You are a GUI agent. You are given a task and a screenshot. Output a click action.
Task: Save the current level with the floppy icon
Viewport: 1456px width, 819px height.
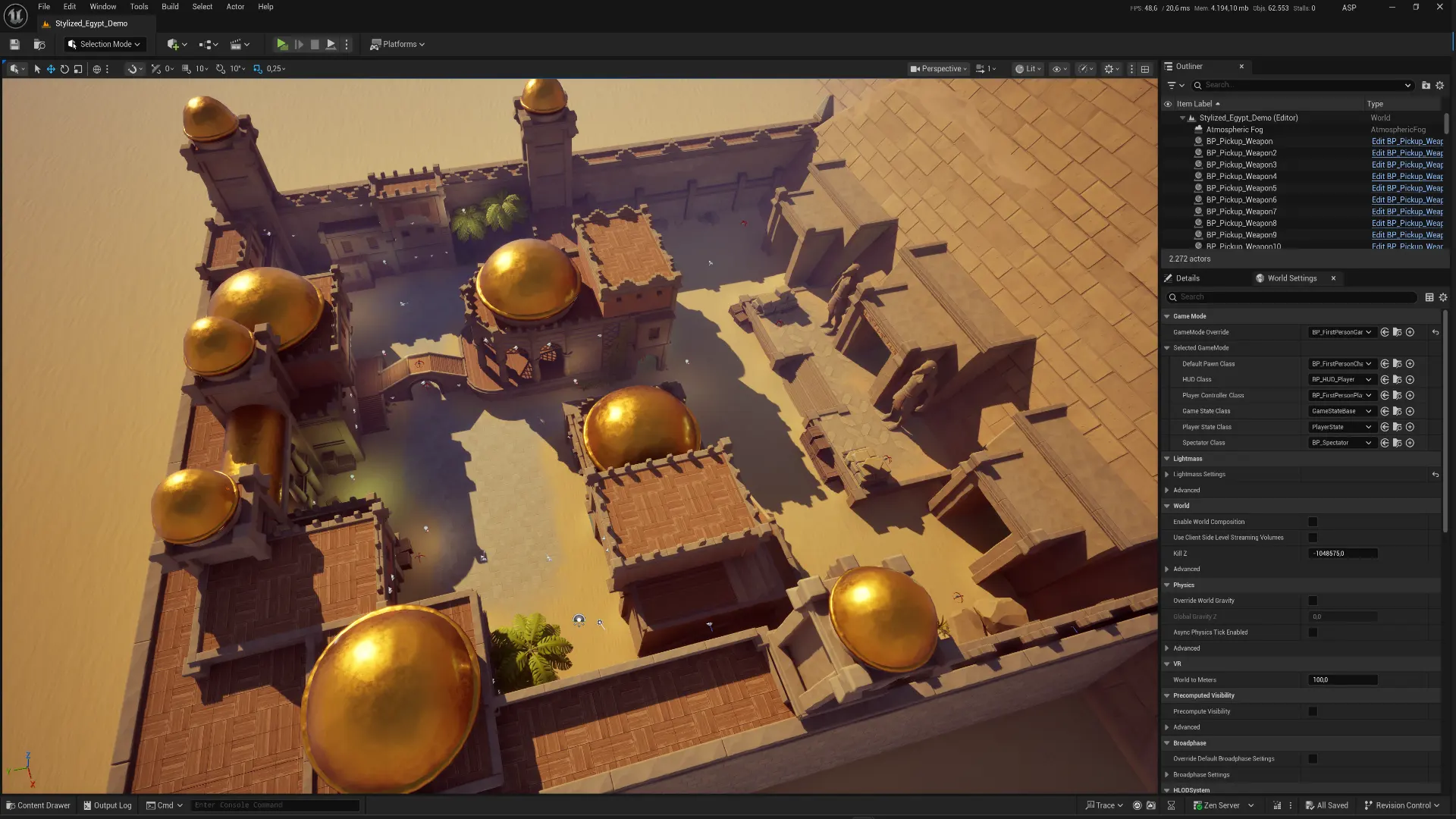pyautogui.click(x=14, y=45)
